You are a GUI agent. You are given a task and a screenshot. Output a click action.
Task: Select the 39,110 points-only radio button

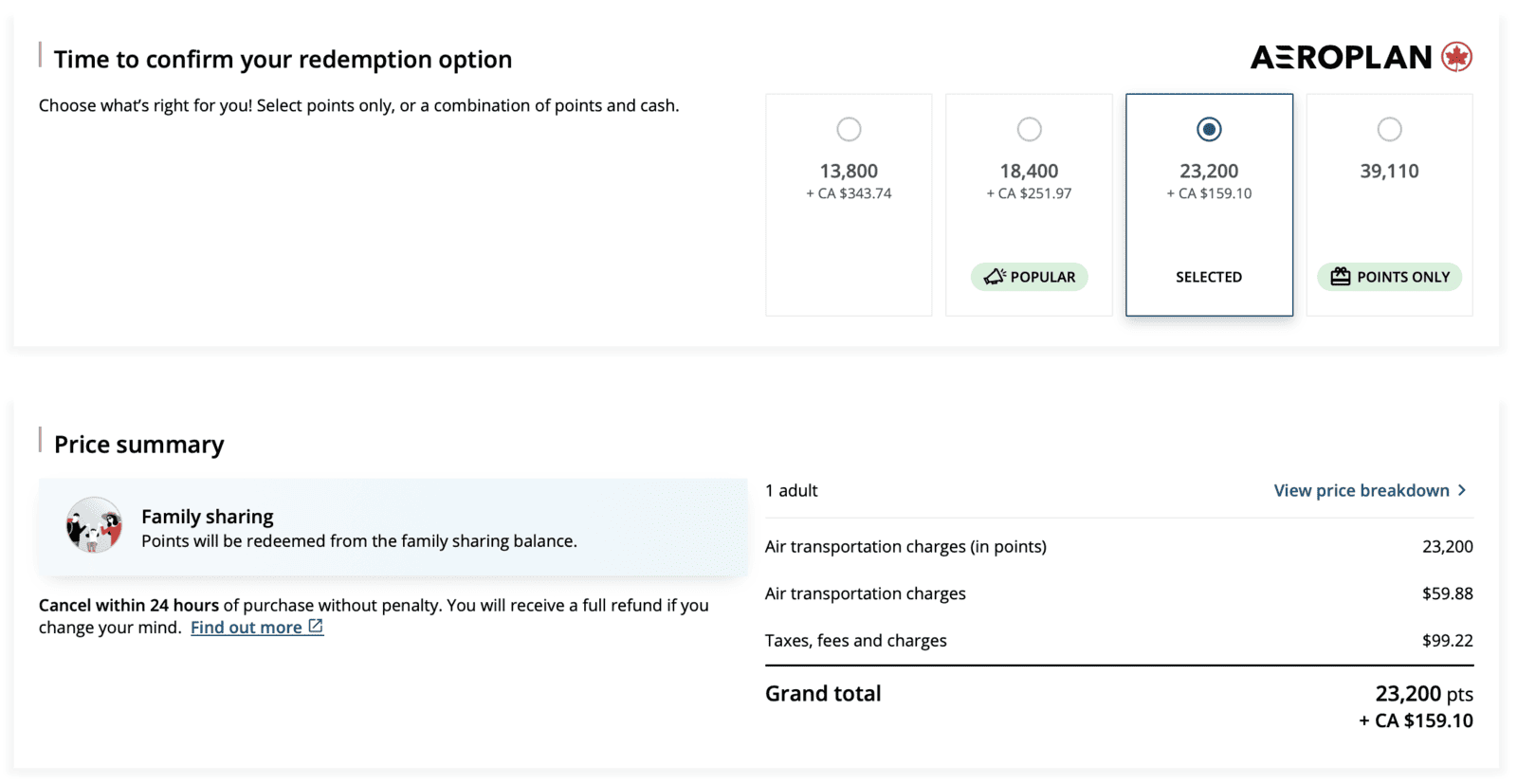pyautogui.click(x=1389, y=129)
